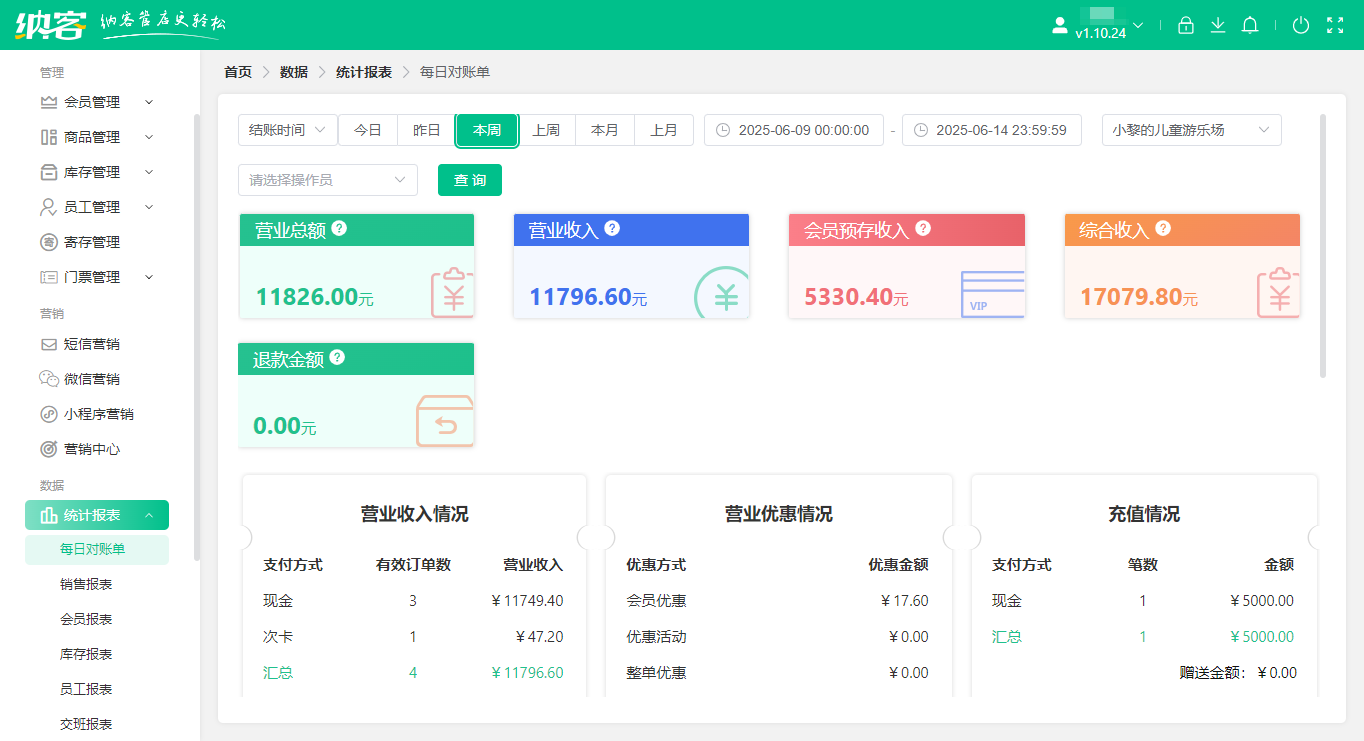Open the 结账时间 dropdown
Viewport: 1364px width, 741px height.
[287, 130]
